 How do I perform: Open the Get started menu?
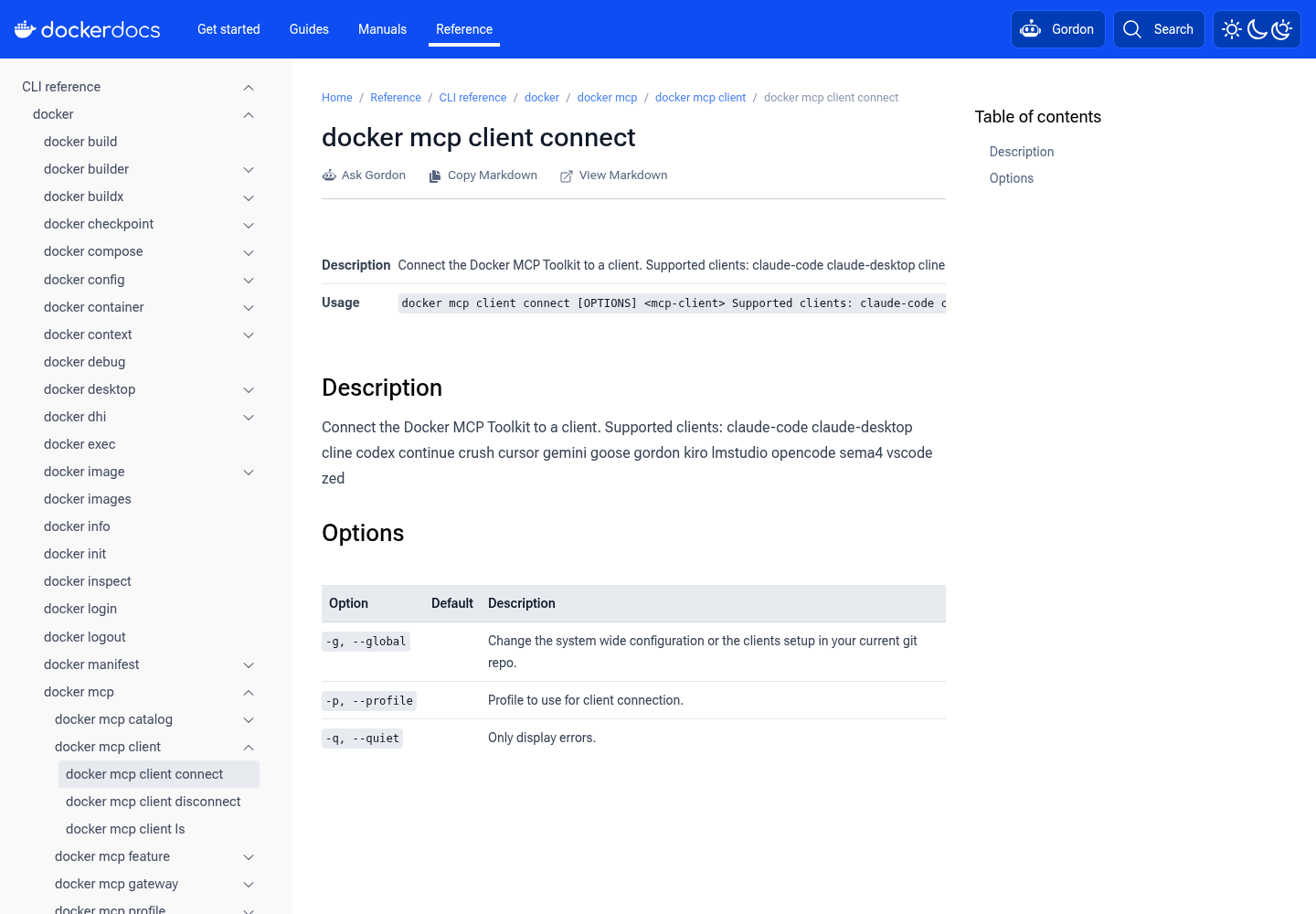tap(228, 29)
